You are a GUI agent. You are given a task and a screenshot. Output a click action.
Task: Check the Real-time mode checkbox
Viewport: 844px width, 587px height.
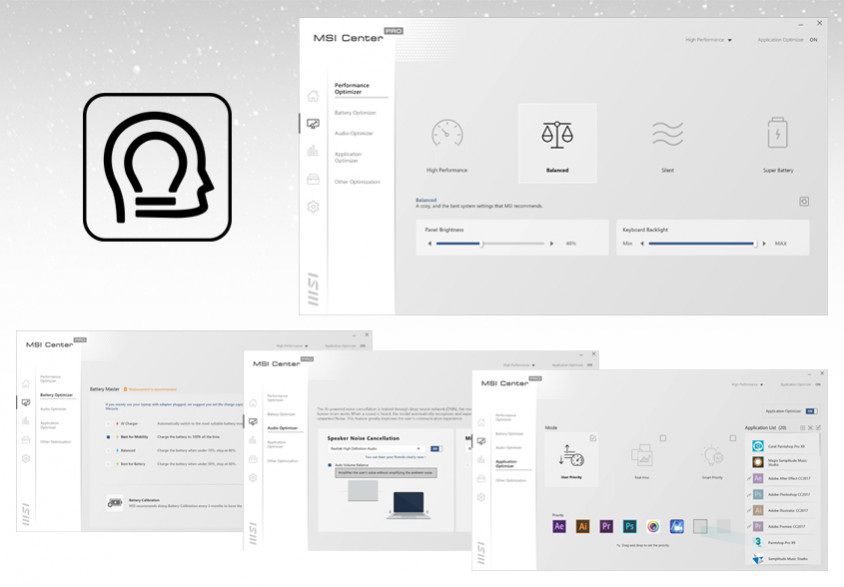point(663,438)
